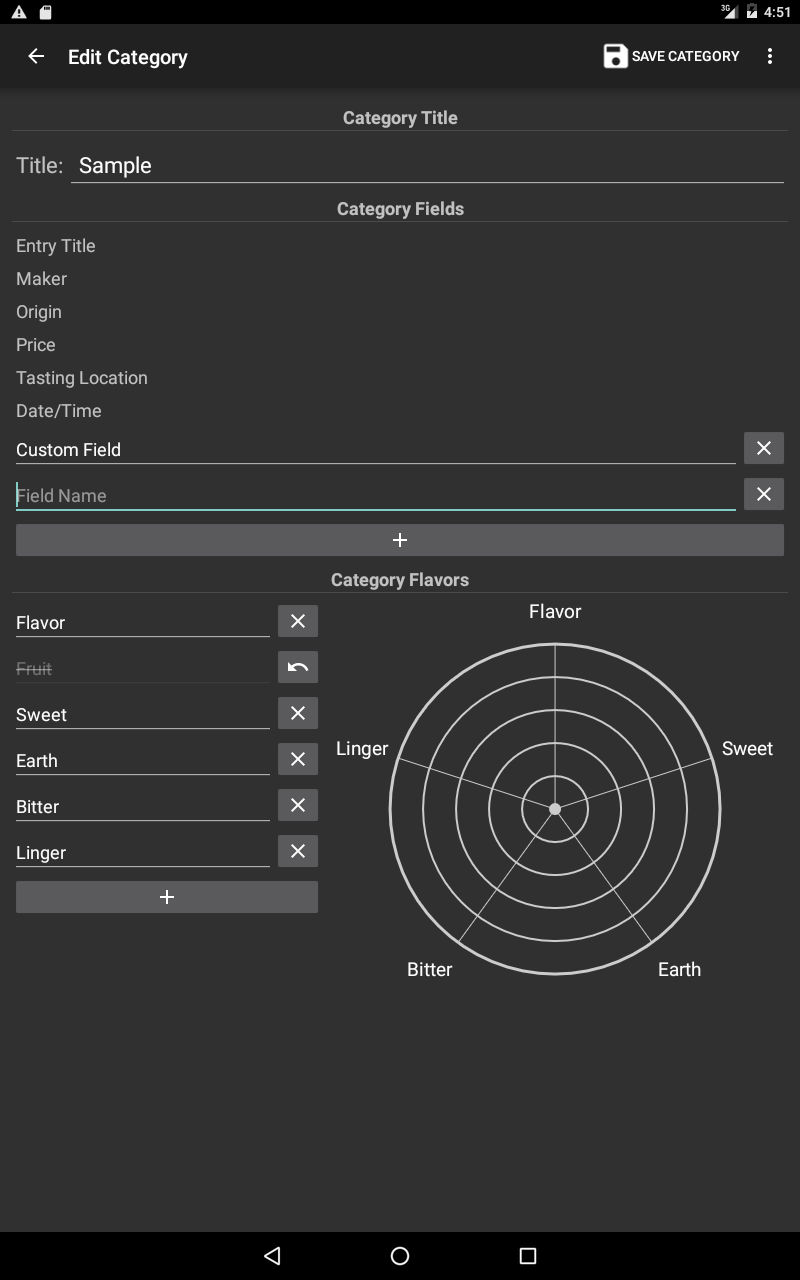
Task: Open the three-dot overflow menu
Action: [769, 57]
